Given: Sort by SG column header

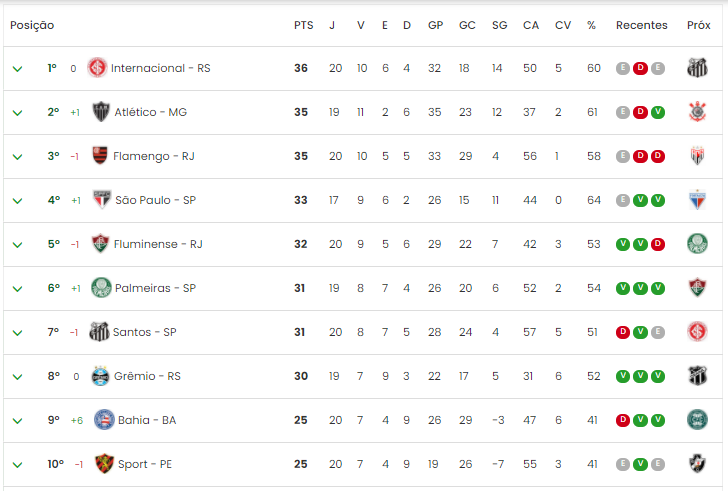Looking at the screenshot, I should (500, 25).
